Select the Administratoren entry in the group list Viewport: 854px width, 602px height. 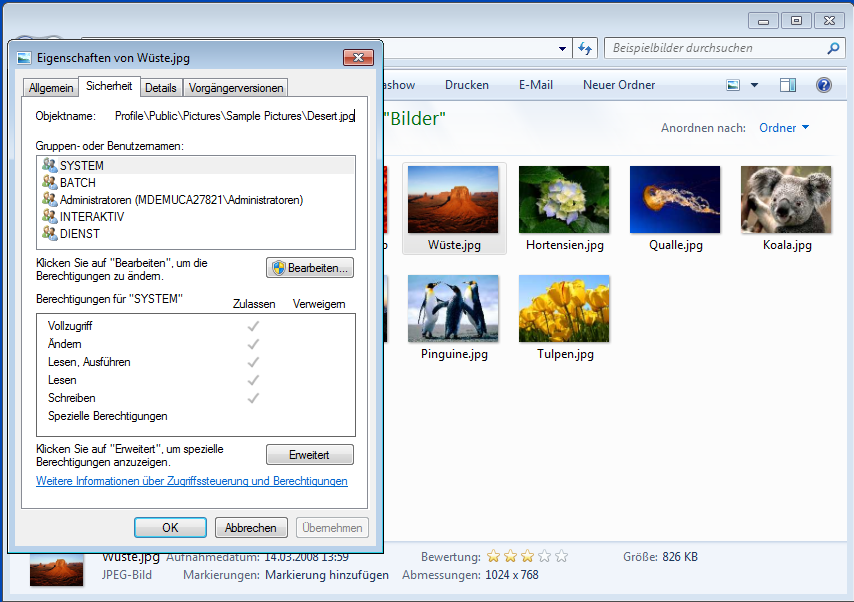[x=180, y=200]
